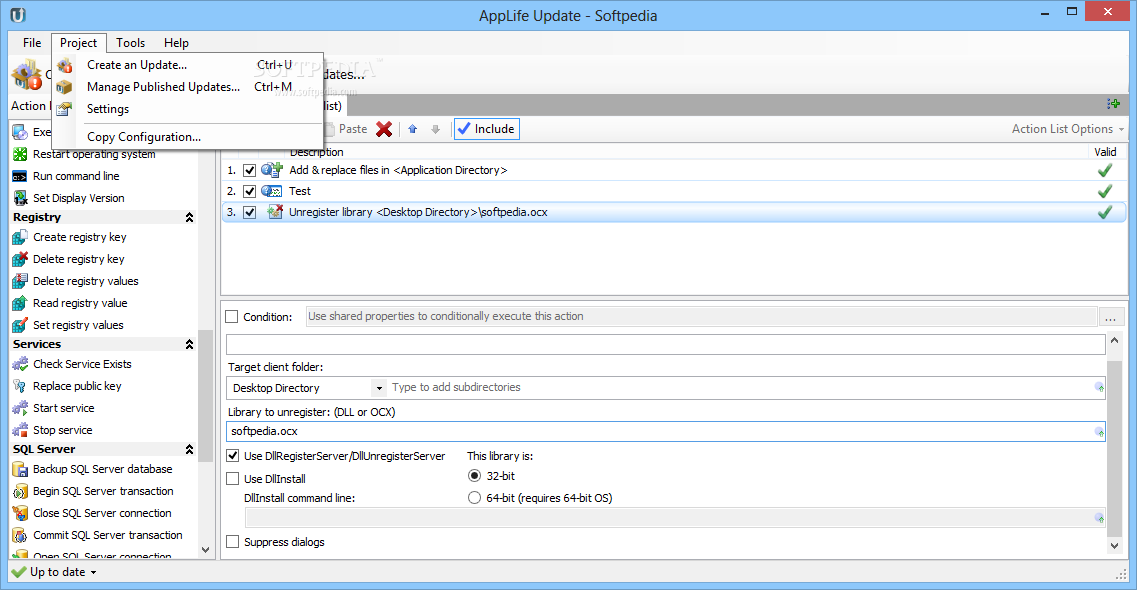Select 64-bit (requires 64-bit OS) option
This screenshot has width=1137, height=590.
pyautogui.click(x=474, y=498)
